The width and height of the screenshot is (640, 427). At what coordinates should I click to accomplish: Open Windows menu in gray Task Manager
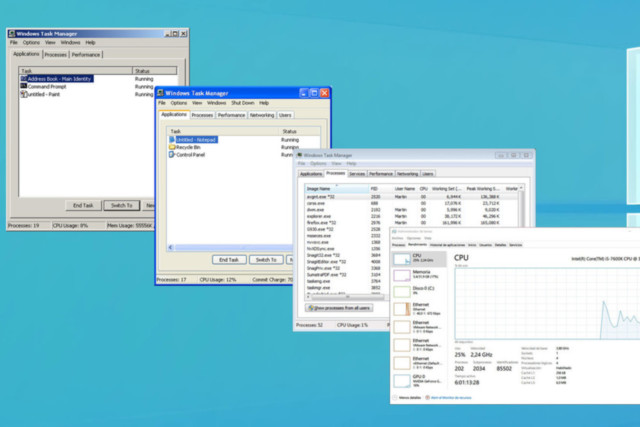(x=70, y=42)
